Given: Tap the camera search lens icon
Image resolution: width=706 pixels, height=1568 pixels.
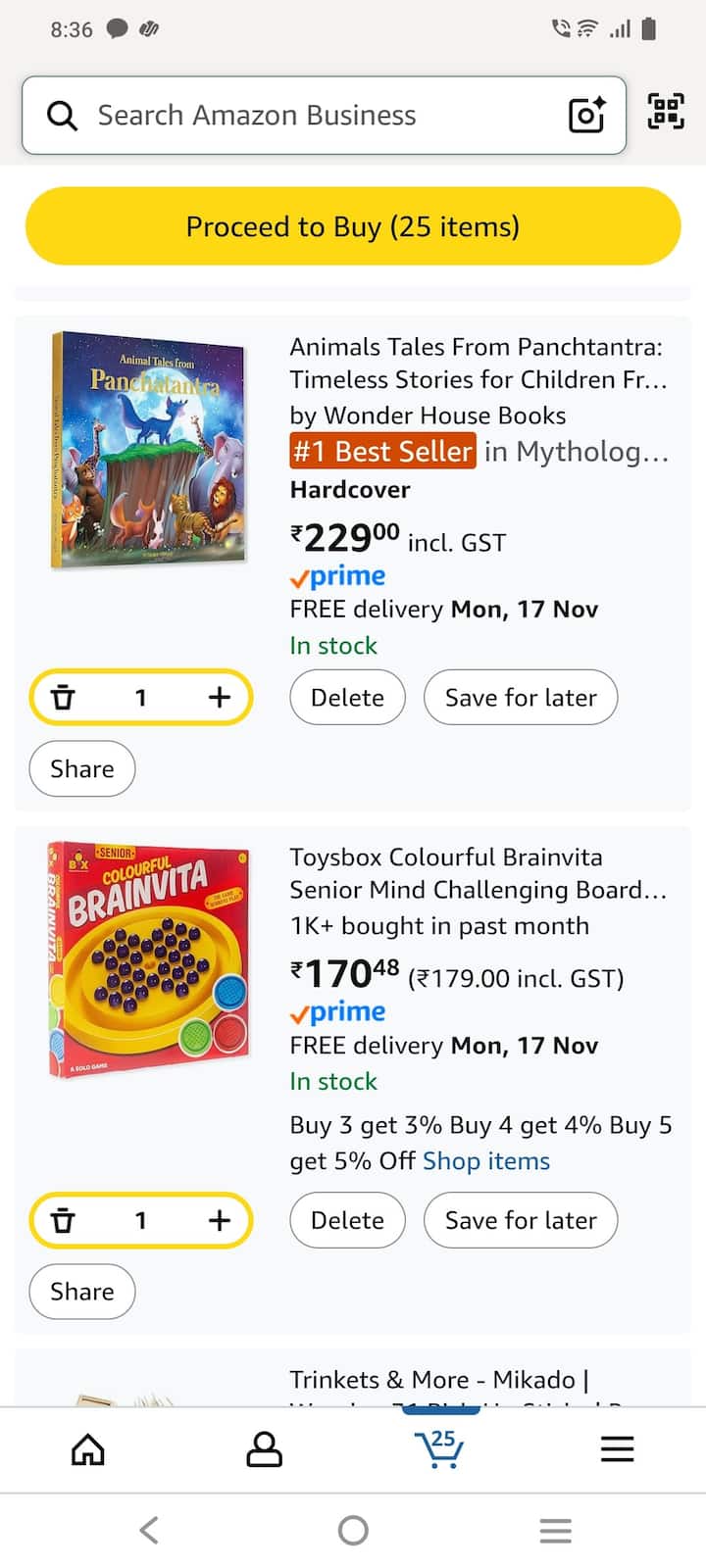Looking at the screenshot, I should point(586,115).
